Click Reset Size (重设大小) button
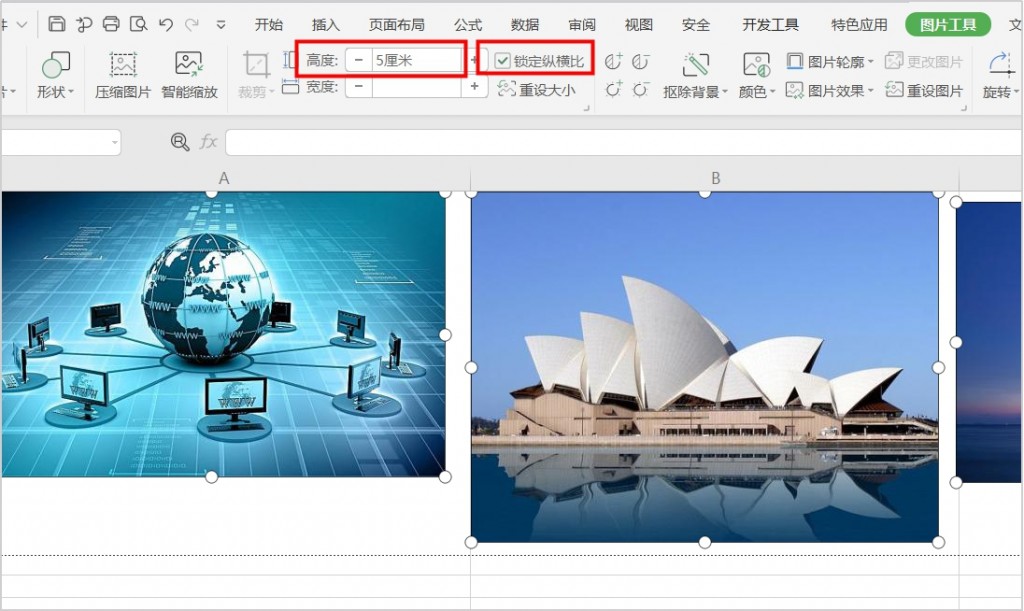 (537, 89)
